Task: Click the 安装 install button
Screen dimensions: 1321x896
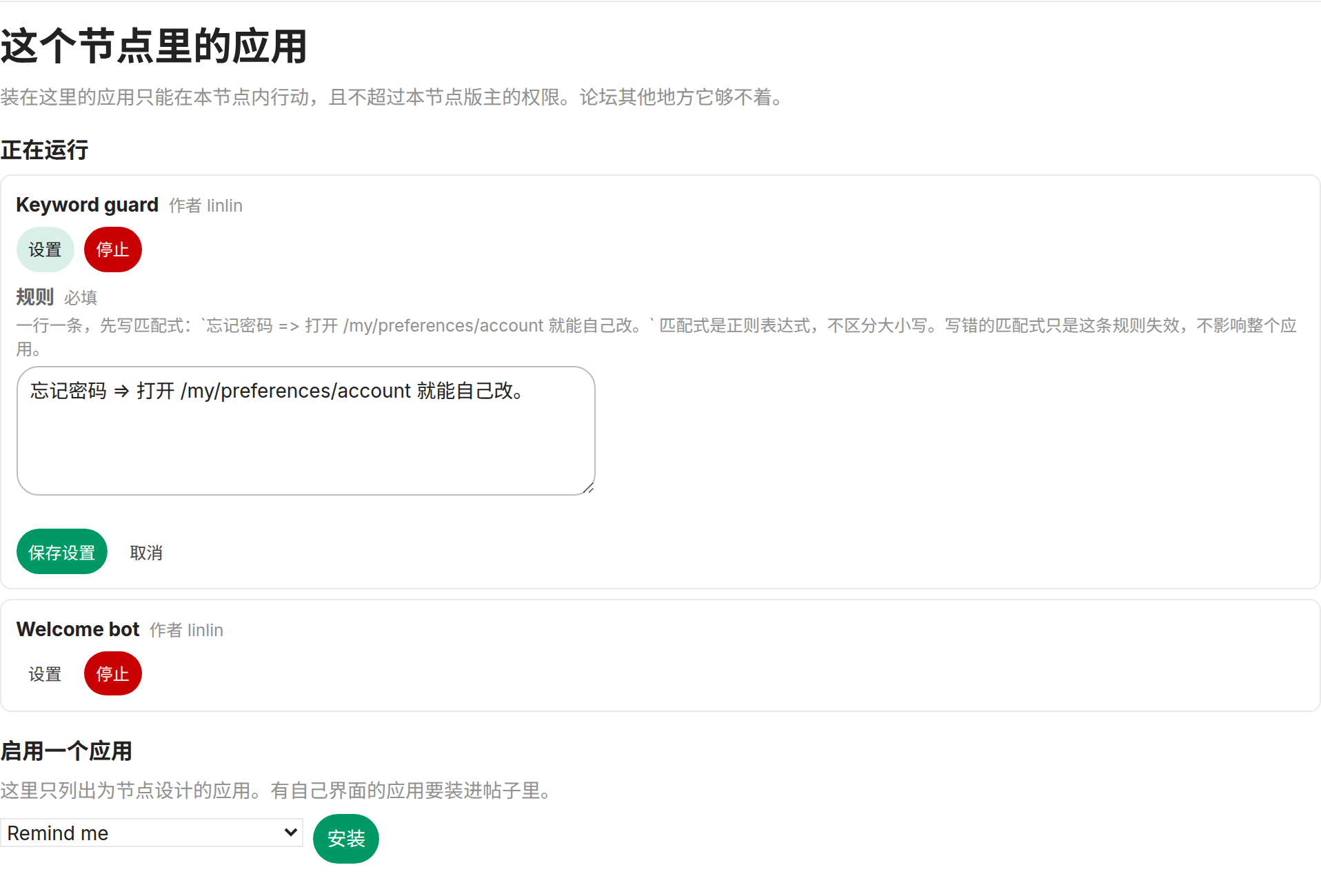Action: click(346, 839)
